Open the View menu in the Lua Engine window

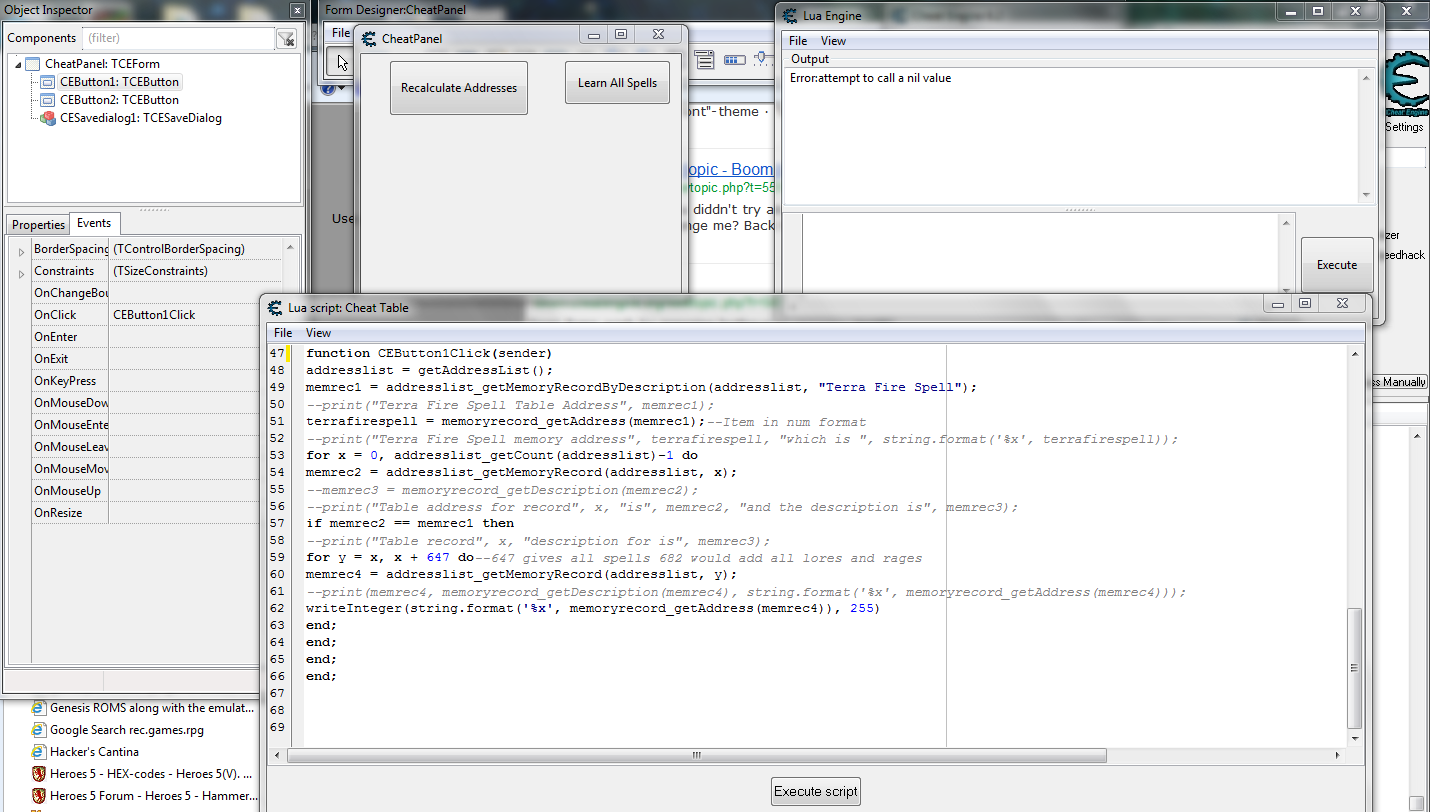point(833,40)
